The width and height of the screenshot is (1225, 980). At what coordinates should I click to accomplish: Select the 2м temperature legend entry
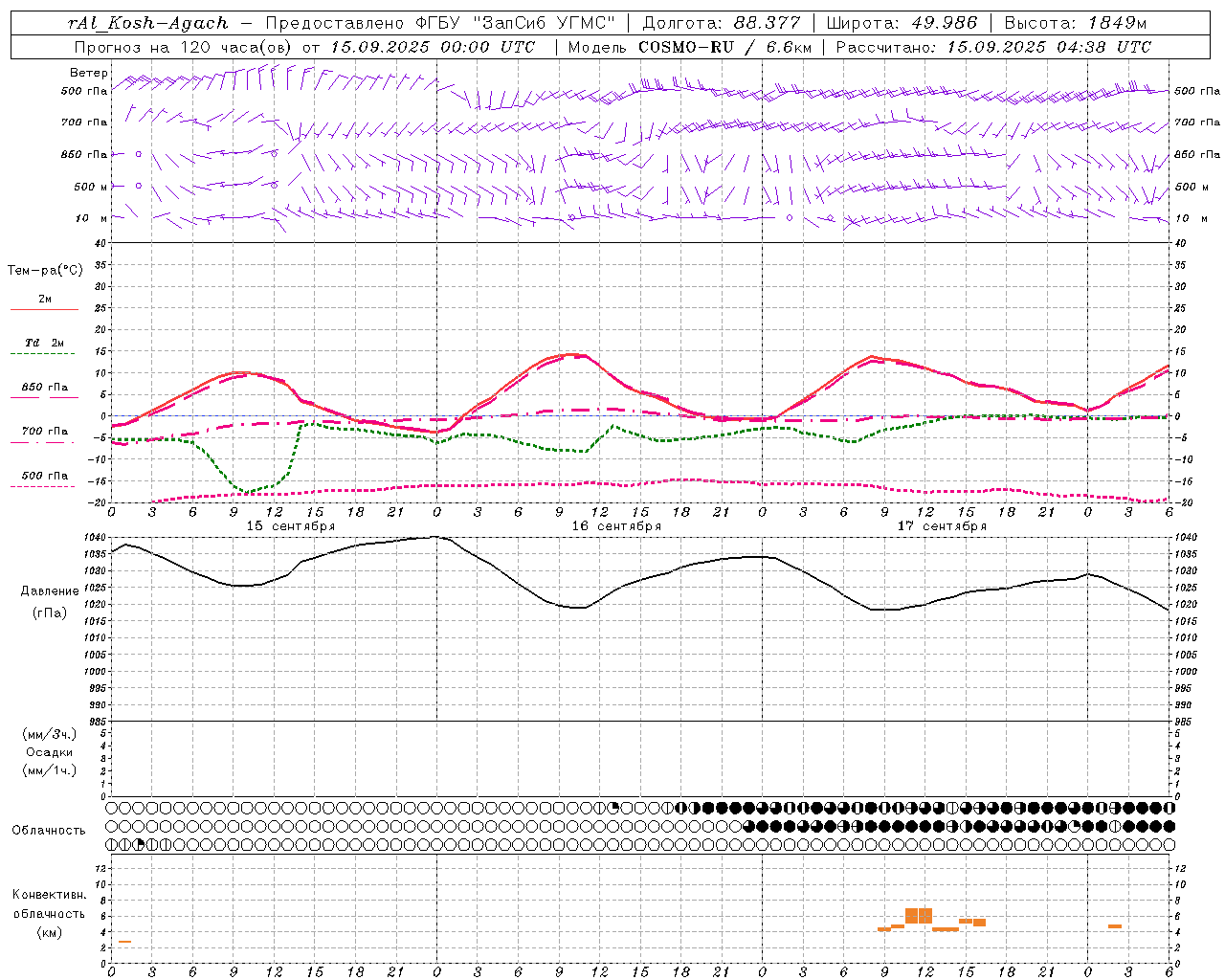45,300
